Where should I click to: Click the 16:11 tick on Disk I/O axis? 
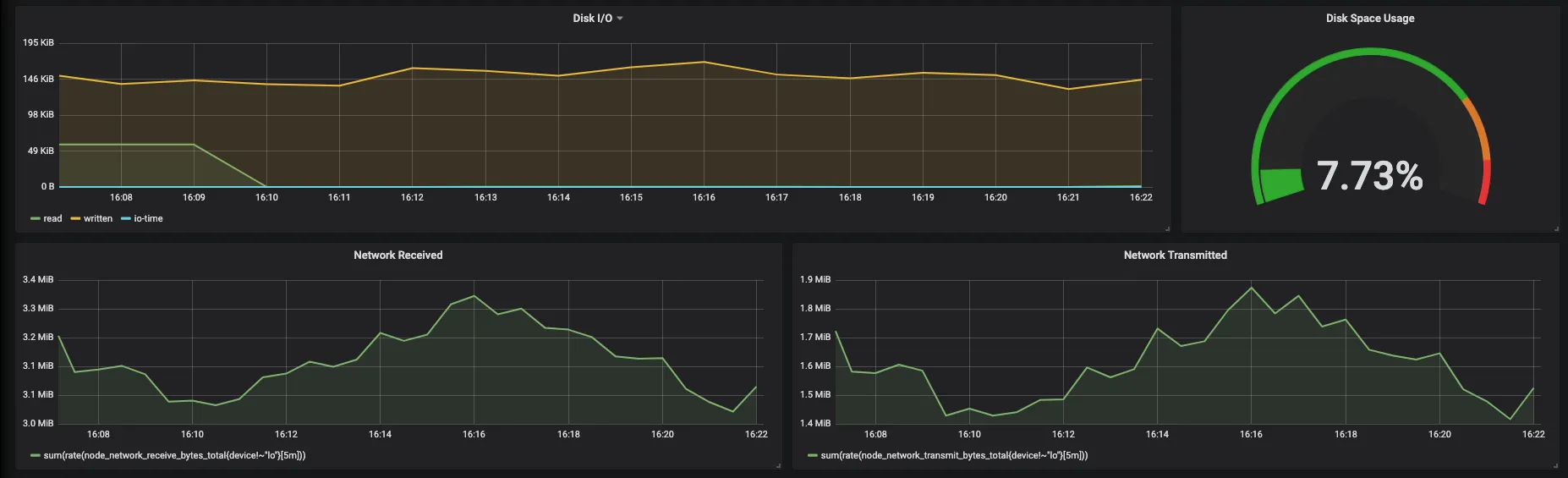pos(339,197)
